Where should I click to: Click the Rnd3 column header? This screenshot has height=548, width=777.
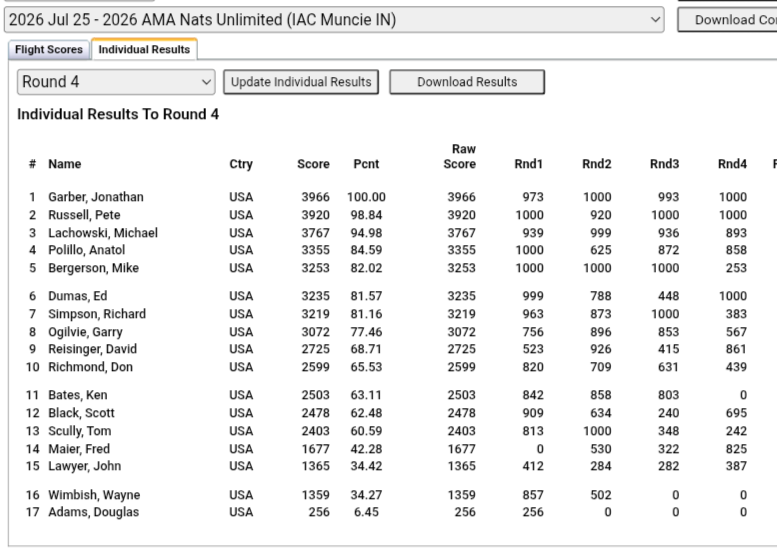tap(665, 164)
